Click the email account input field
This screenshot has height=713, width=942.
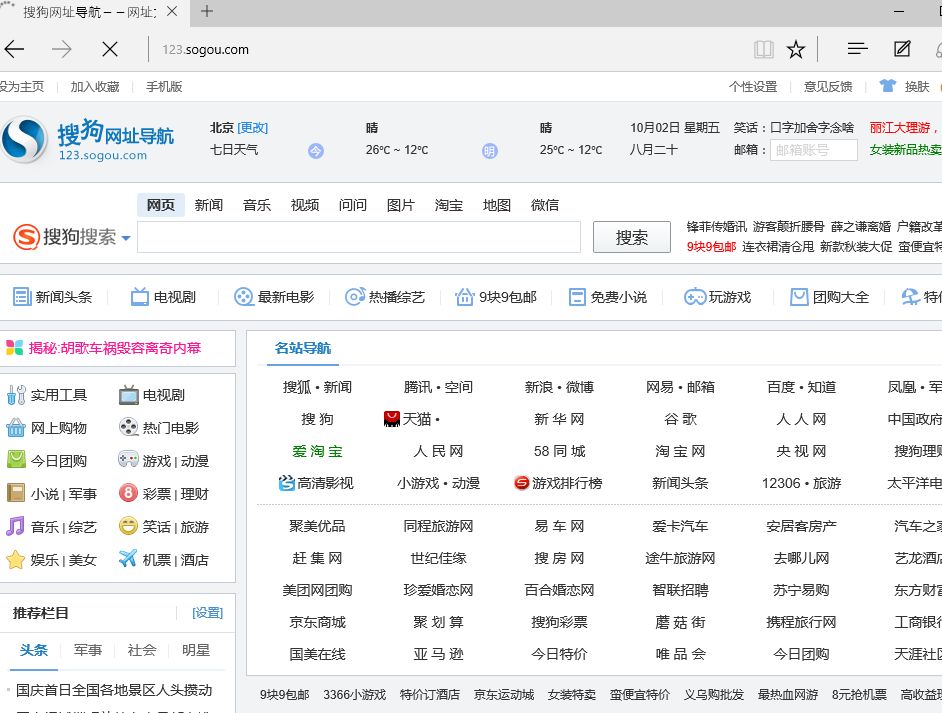tap(814, 150)
